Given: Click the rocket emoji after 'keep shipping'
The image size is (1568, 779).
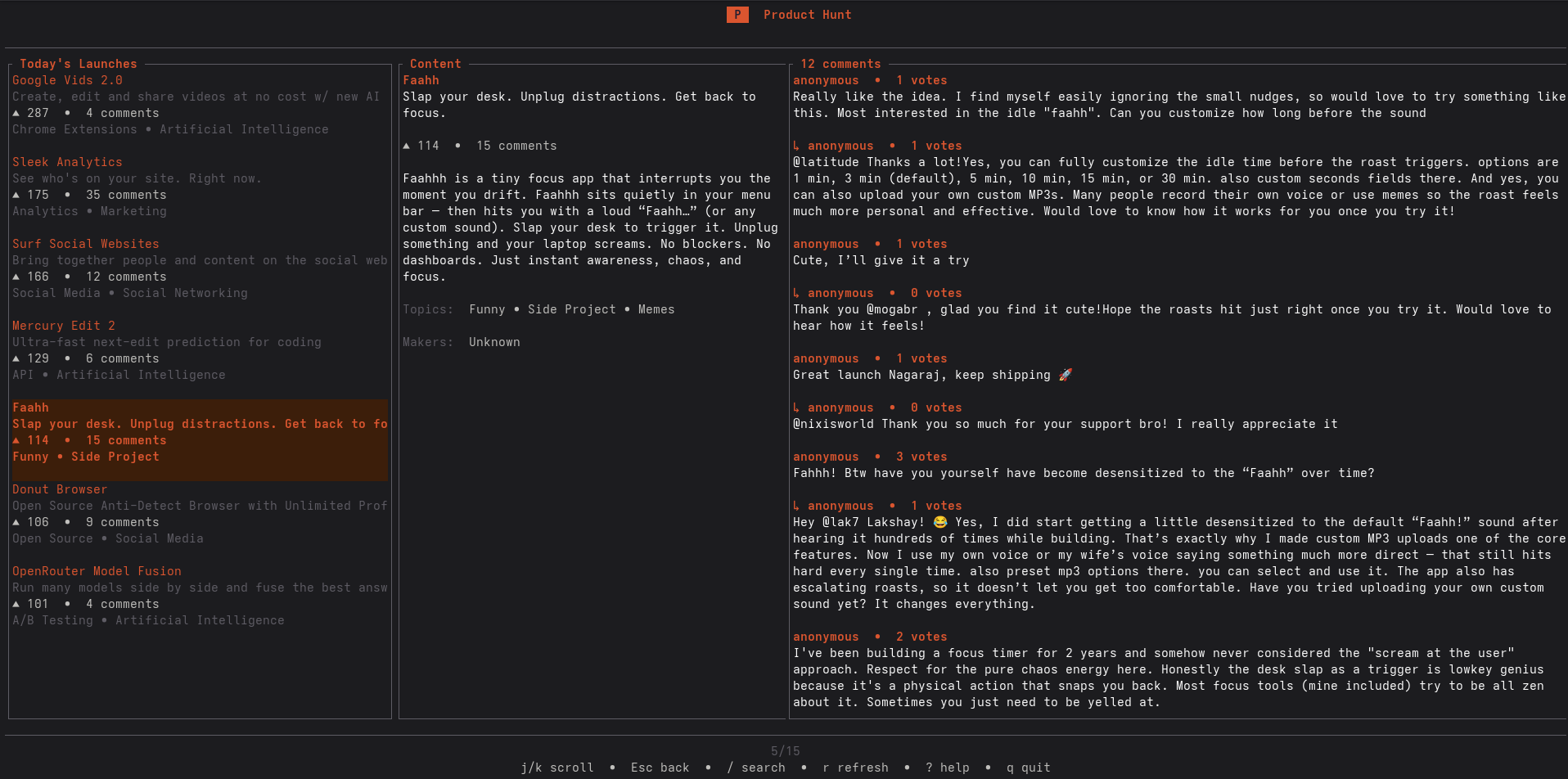Looking at the screenshot, I should click(x=1065, y=375).
